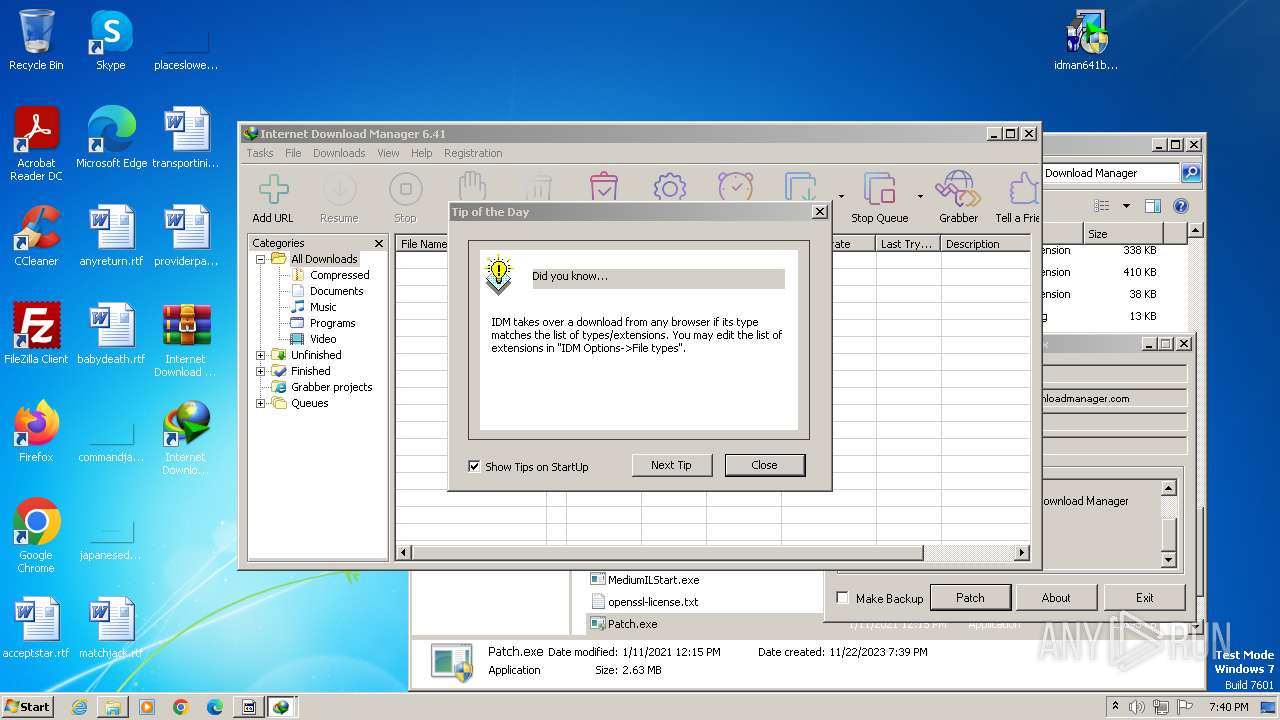The height and width of the screenshot is (720, 1280).
Task: Select the idman641b installer desktop icon
Action: (x=1086, y=41)
